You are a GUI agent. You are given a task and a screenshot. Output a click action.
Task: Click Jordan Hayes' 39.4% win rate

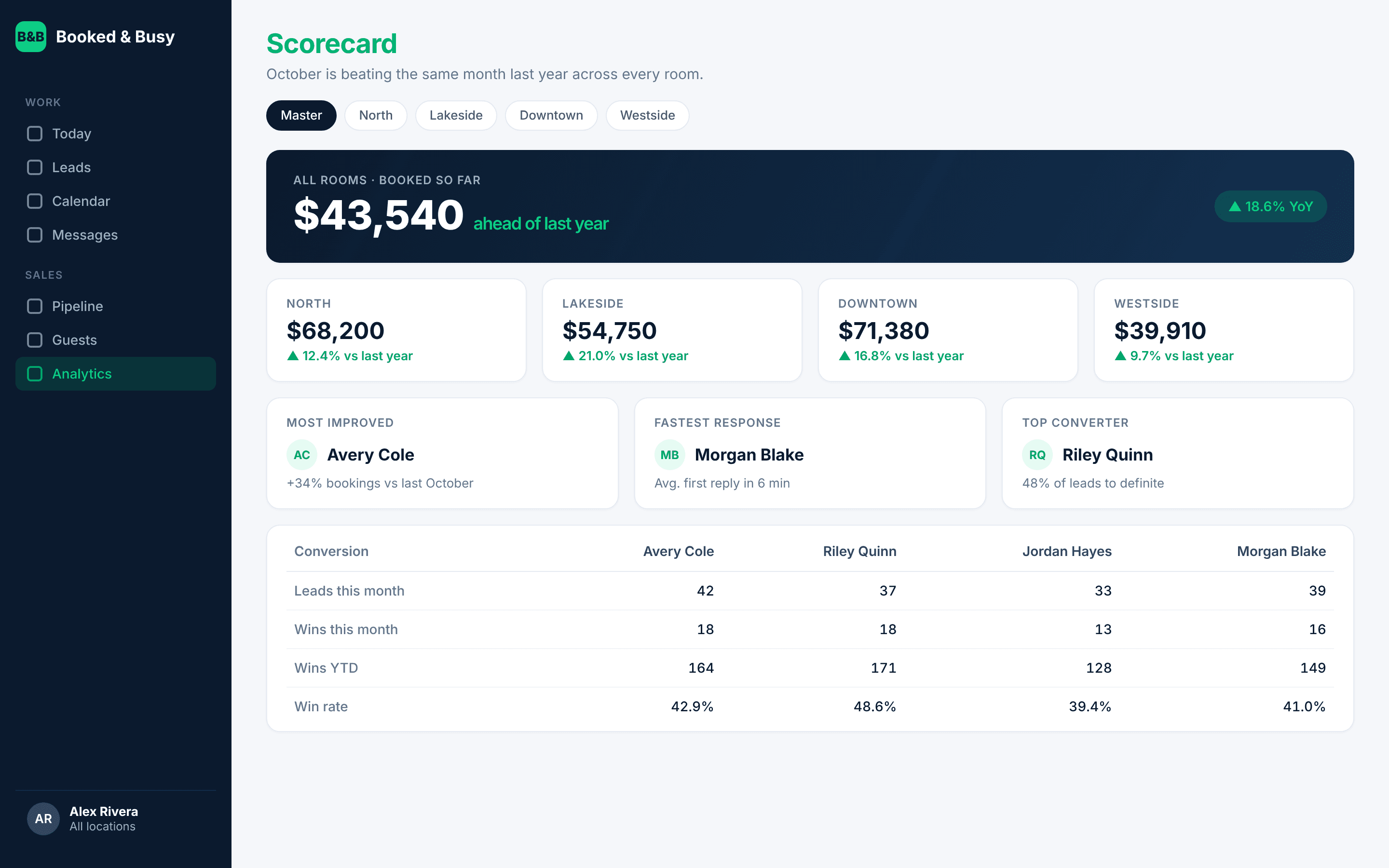pos(1090,706)
